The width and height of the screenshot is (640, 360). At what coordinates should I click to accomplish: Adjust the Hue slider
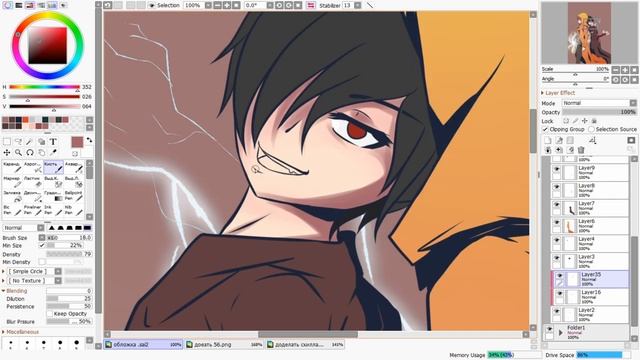coord(44,87)
